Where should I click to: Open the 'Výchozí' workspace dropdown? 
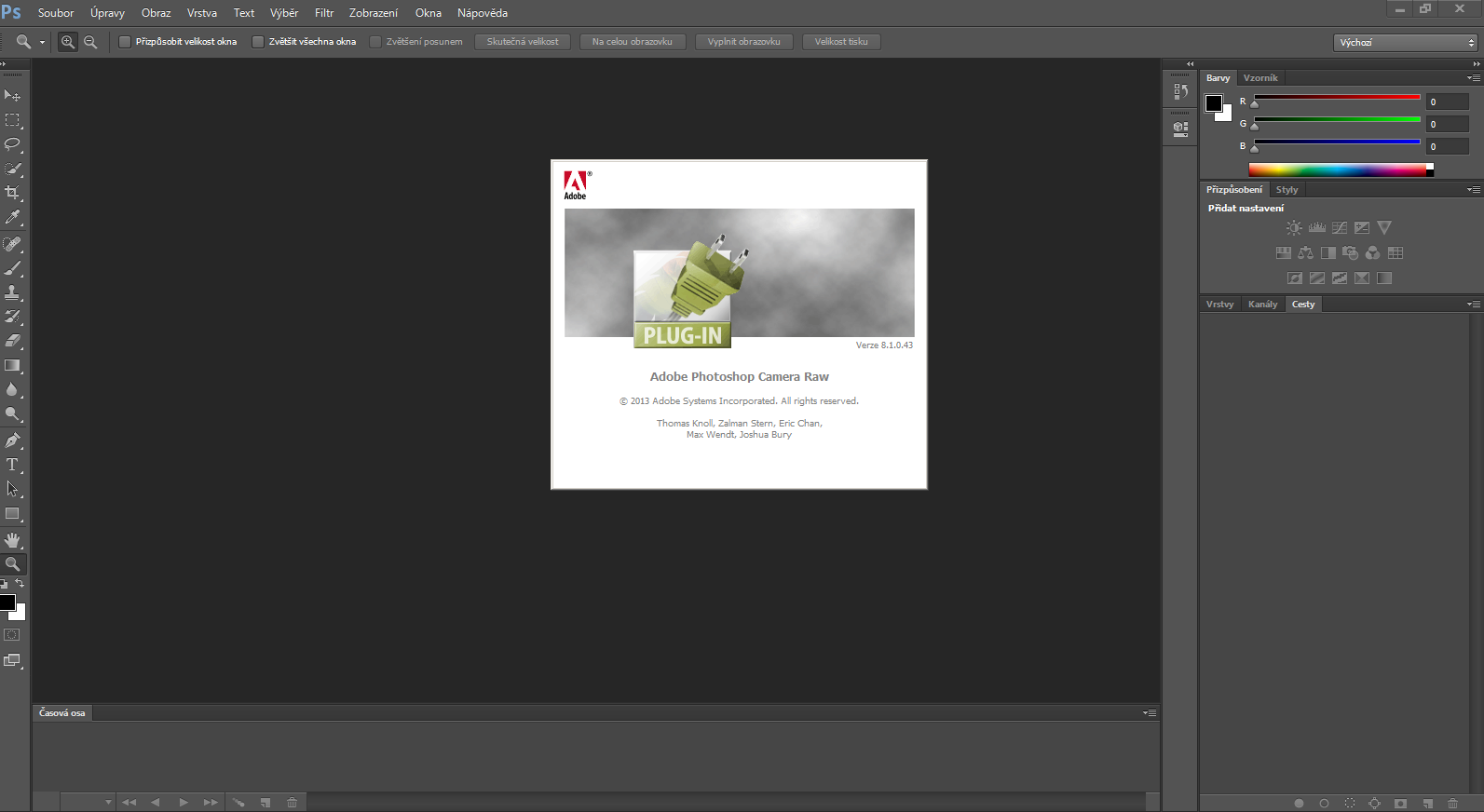pos(1406,42)
